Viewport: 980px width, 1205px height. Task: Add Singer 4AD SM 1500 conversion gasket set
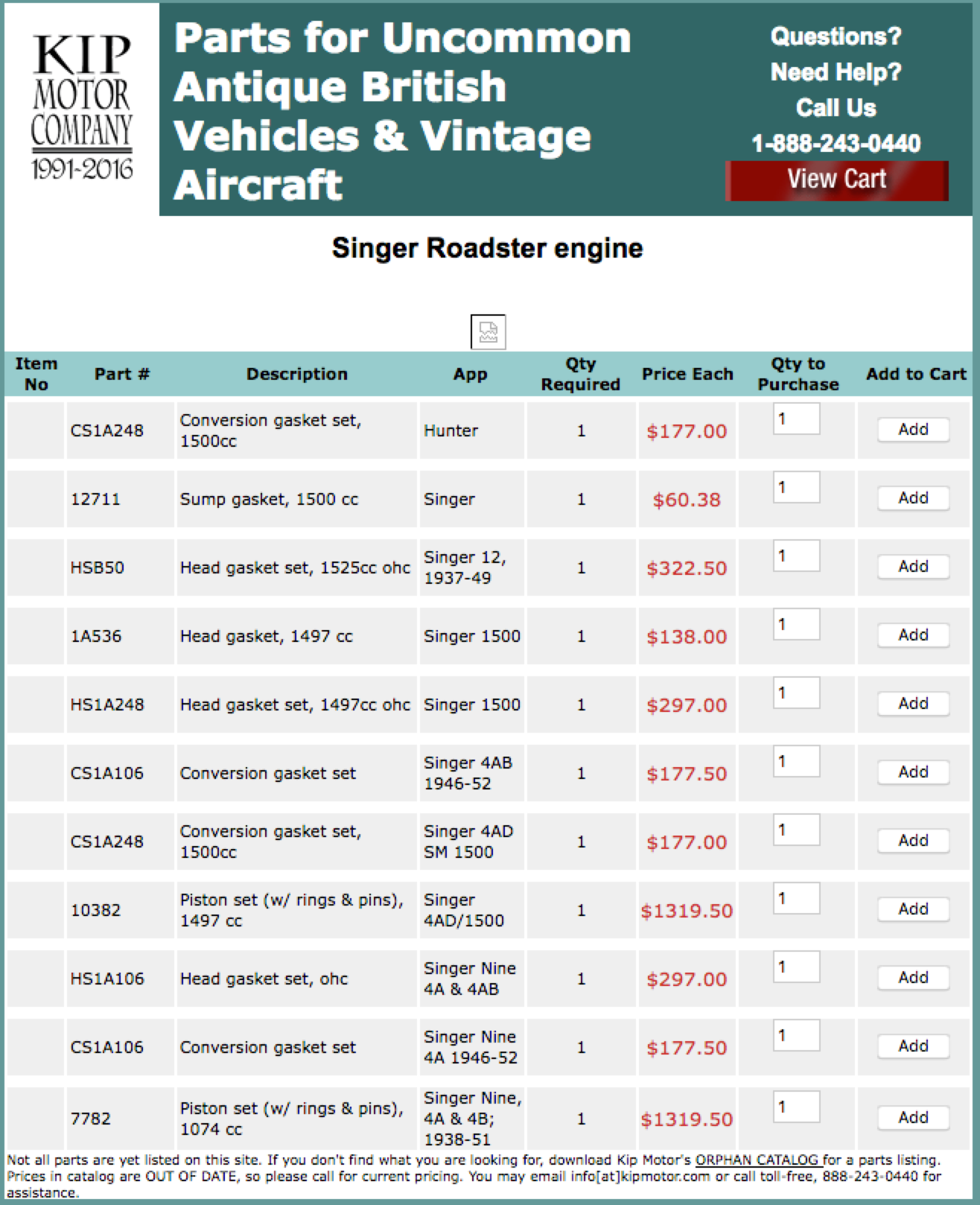tap(913, 841)
